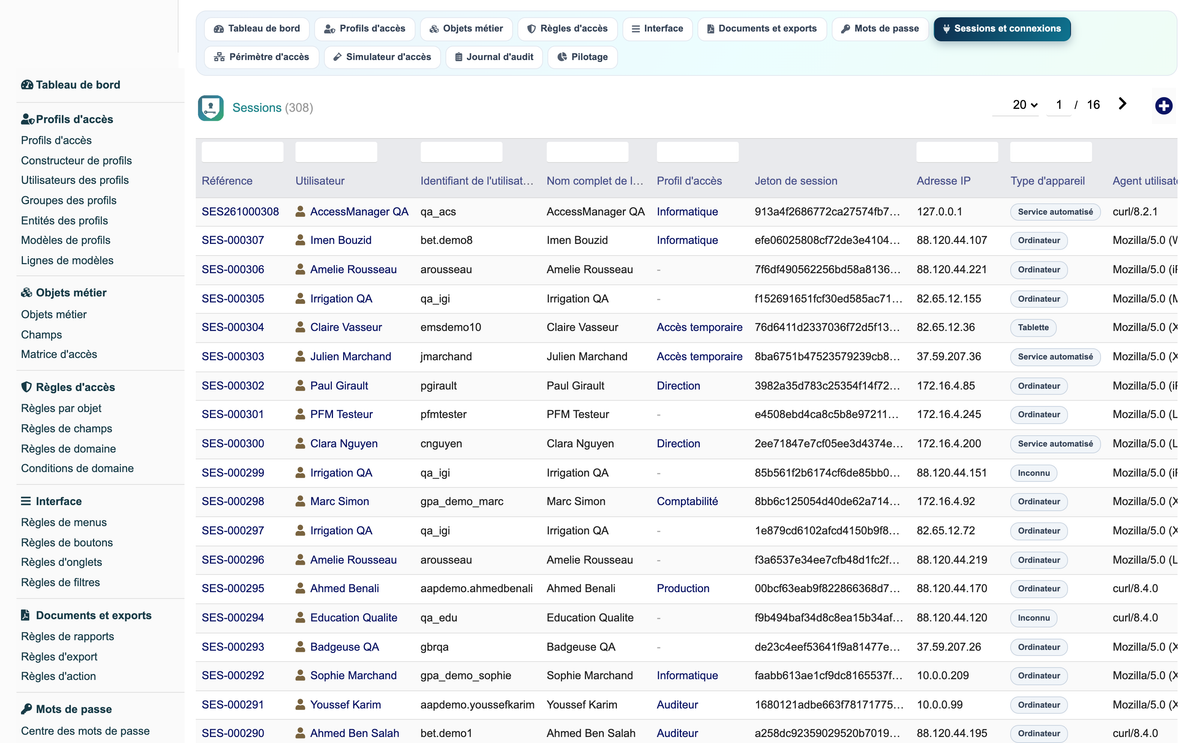Open Matrice d'accès in sidebar

(59, 354)
